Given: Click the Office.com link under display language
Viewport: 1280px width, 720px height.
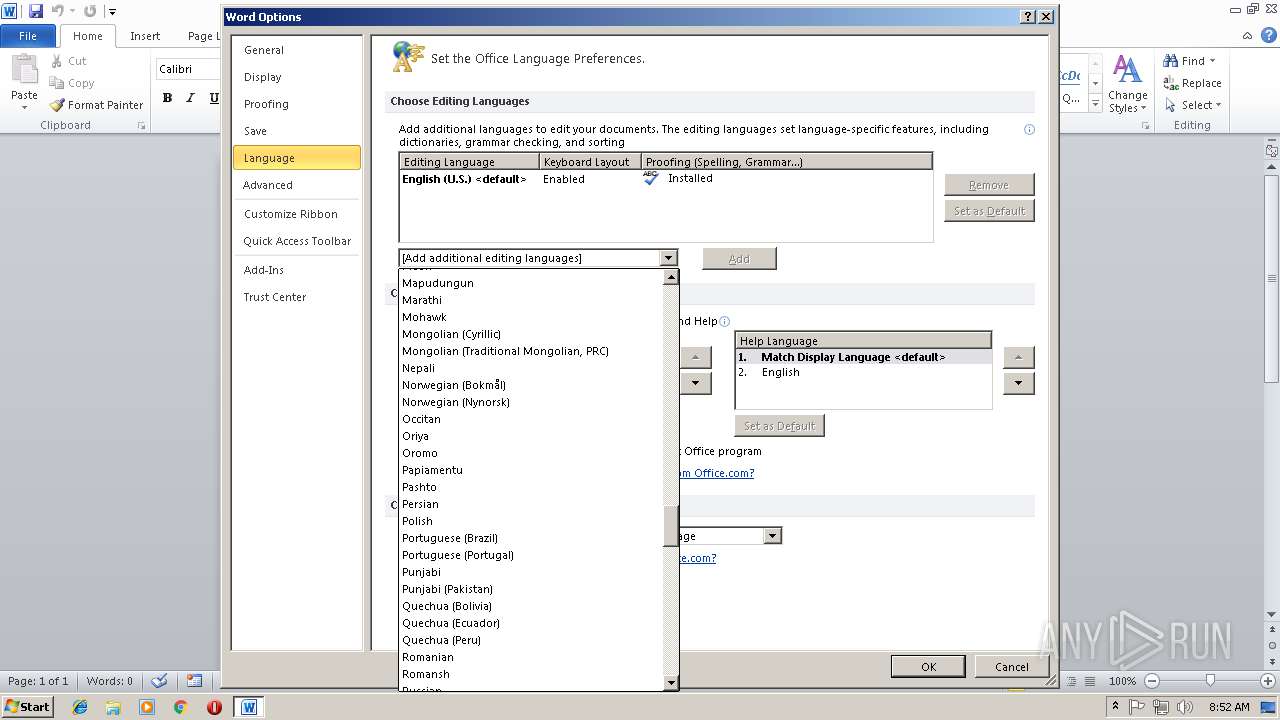Looking at the screenshot, I should click(717, 473).
